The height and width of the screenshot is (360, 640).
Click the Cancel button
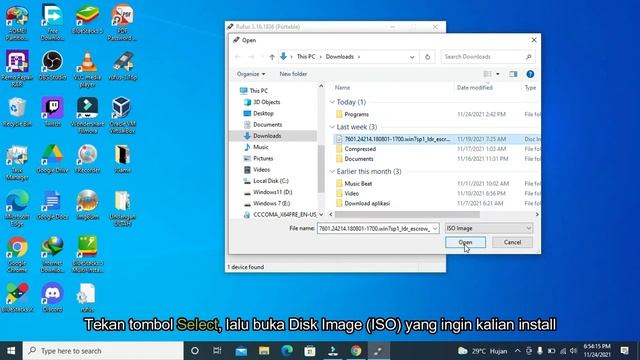pos(512,242)
